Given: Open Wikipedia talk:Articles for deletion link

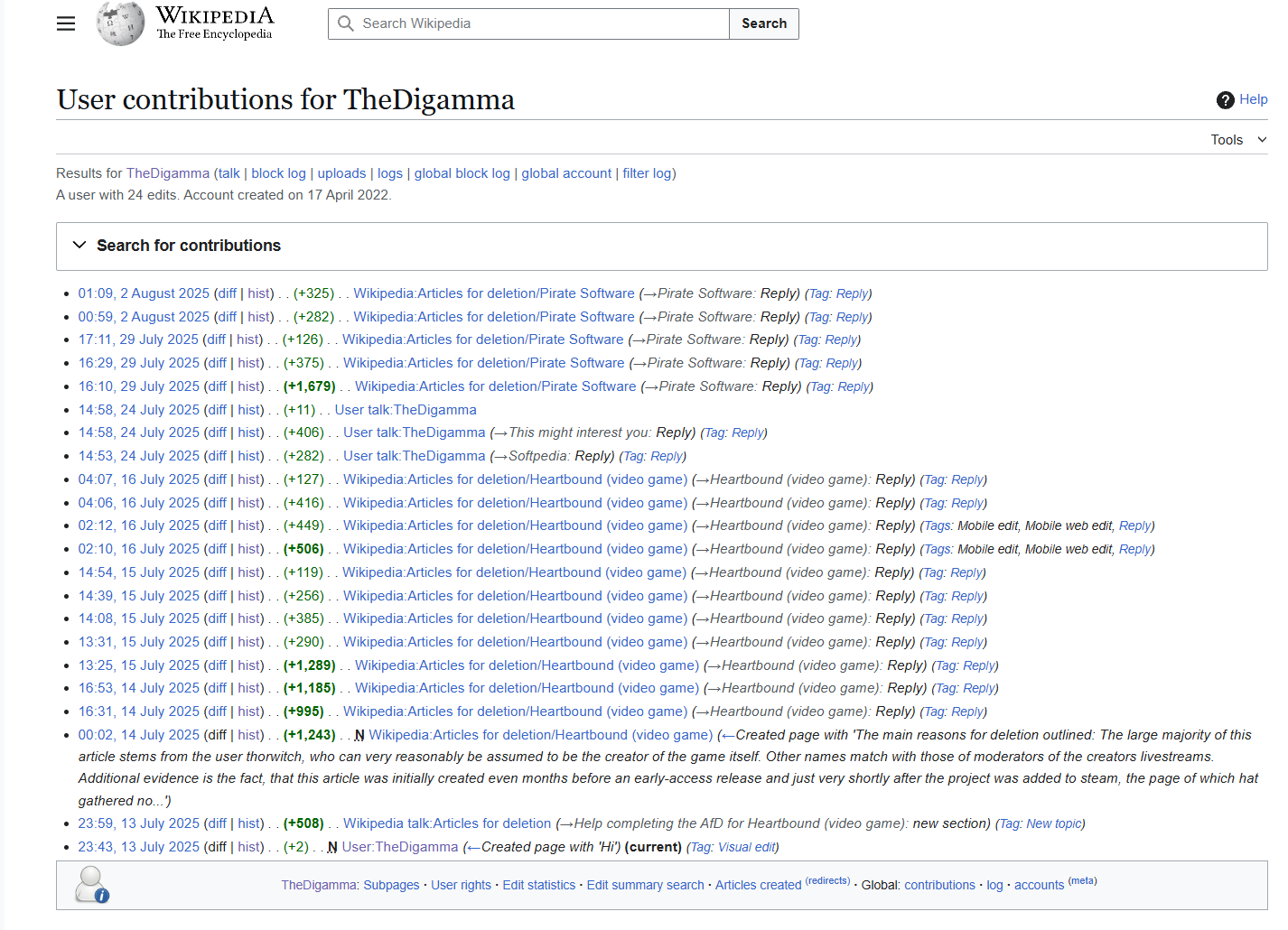Looking at the screenshot, I should [x=447, y=823].
